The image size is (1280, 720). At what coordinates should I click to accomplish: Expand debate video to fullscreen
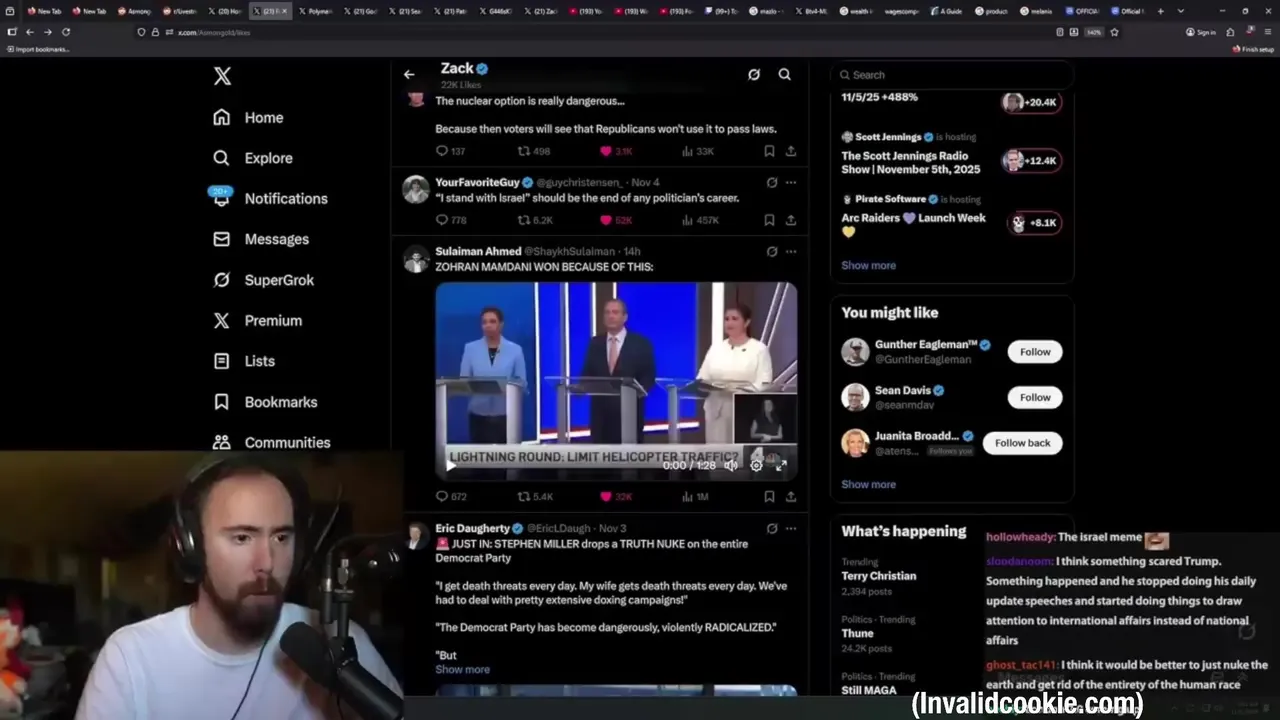pyautogui.click(x=781, y=465)
